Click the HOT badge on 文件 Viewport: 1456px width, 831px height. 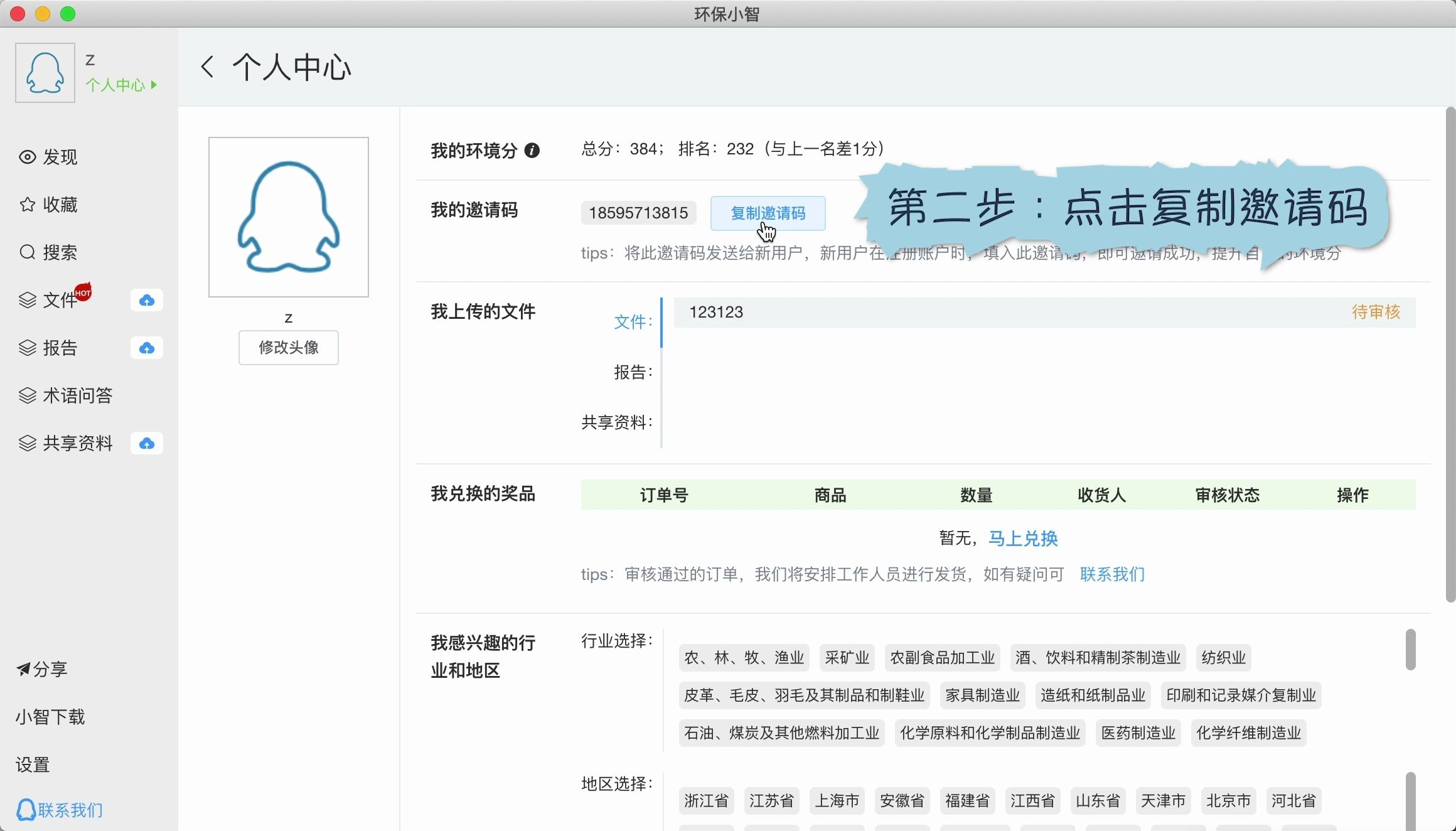pyautogui.click(x=83, y=292)
